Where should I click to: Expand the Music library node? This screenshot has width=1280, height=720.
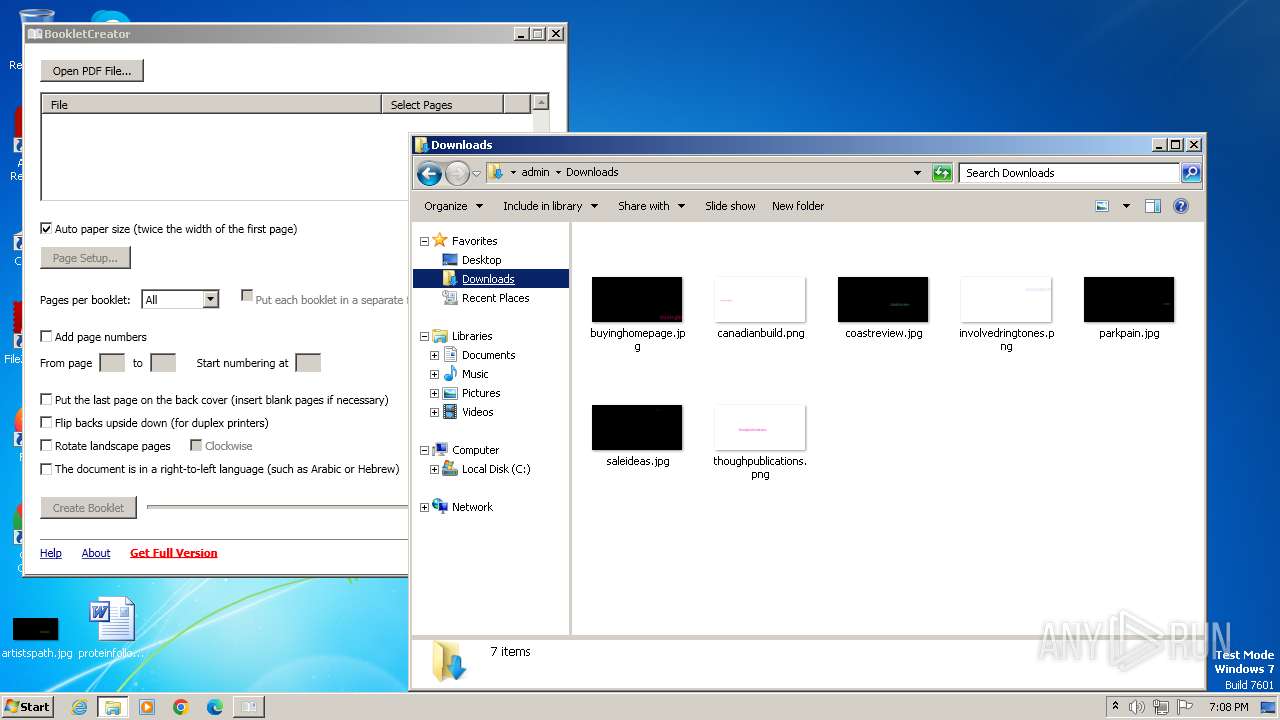pyautogui.click(x=434, y=374)
